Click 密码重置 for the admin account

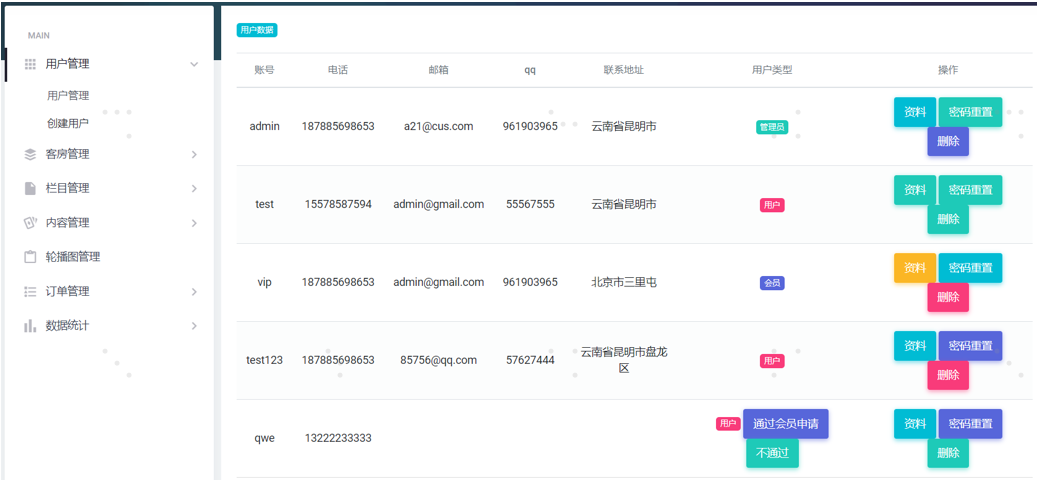click(x=970, y=112)
